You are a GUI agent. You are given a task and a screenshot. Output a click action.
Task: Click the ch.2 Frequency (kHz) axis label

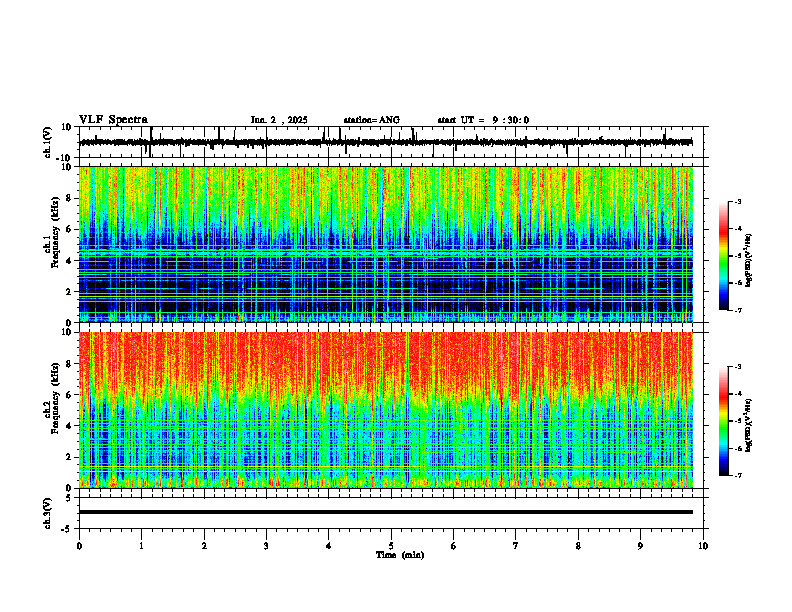(51, 397)
